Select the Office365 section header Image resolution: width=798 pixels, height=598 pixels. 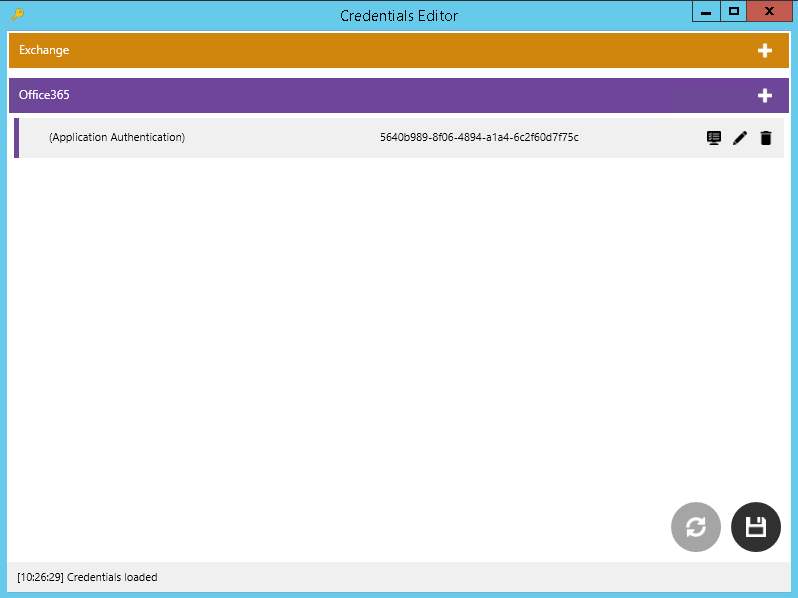[399, 95]
